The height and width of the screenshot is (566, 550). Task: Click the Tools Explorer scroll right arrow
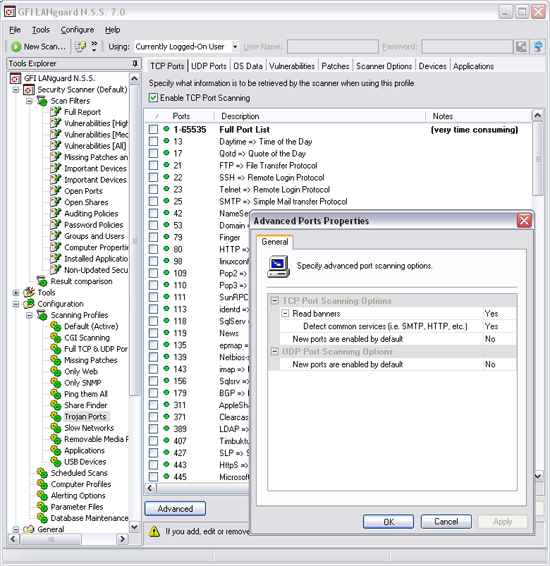tap(122, 539)
